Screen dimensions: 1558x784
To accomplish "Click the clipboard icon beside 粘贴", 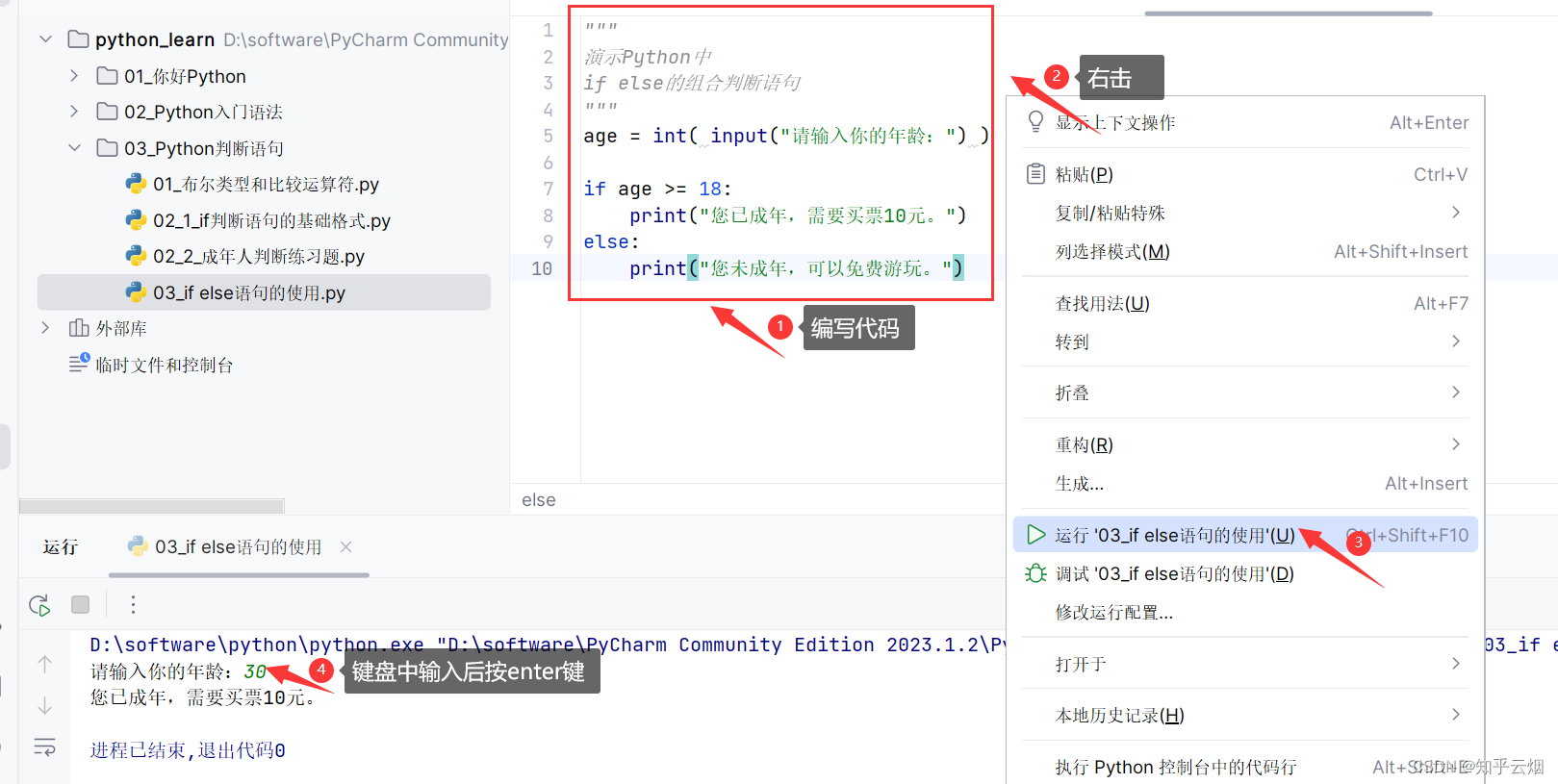I will [1035, 174].
